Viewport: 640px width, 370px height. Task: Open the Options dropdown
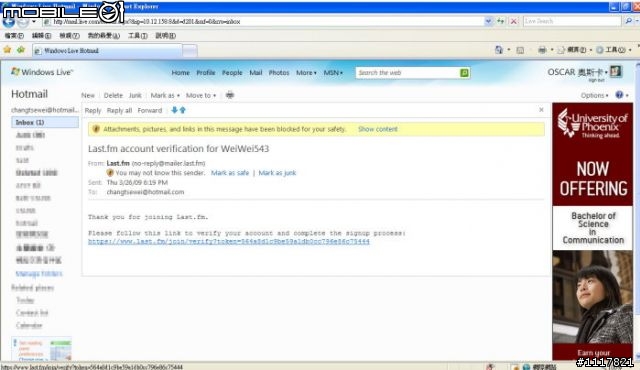pos(594,95)
